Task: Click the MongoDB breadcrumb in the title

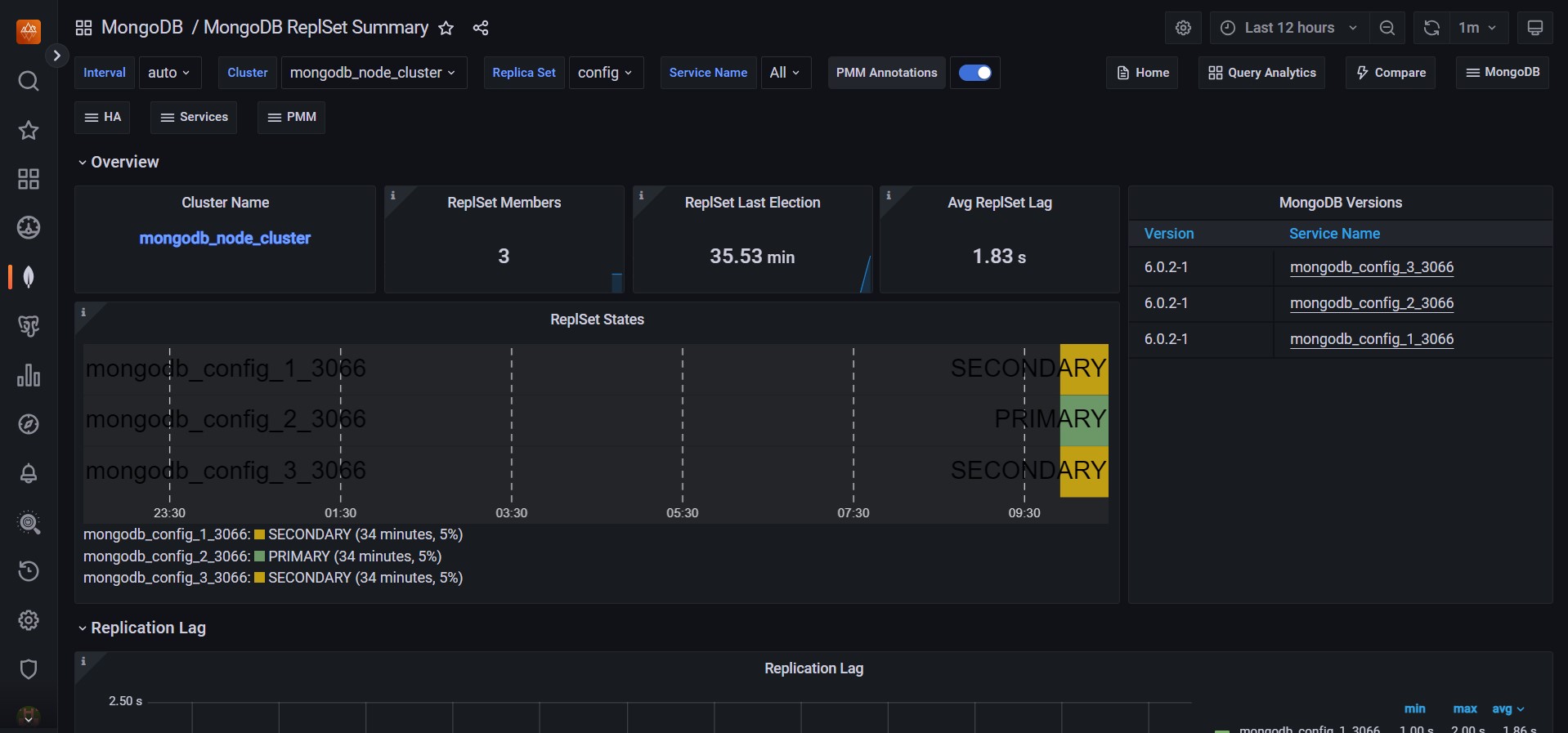Action: (142, 28)
